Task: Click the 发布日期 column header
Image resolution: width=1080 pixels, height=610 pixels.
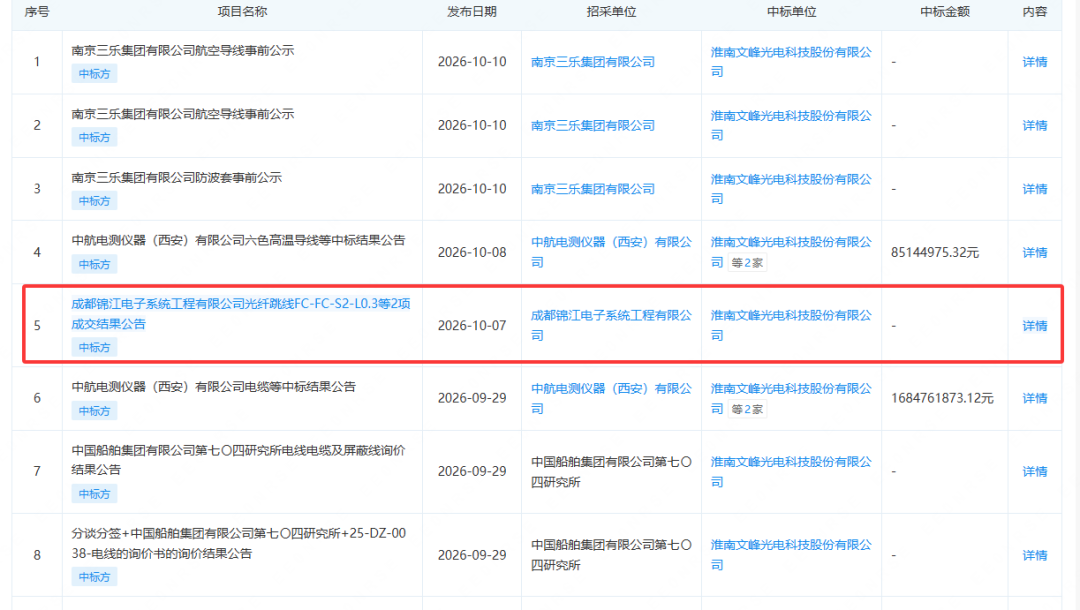Action: click(x=472, y=12)
